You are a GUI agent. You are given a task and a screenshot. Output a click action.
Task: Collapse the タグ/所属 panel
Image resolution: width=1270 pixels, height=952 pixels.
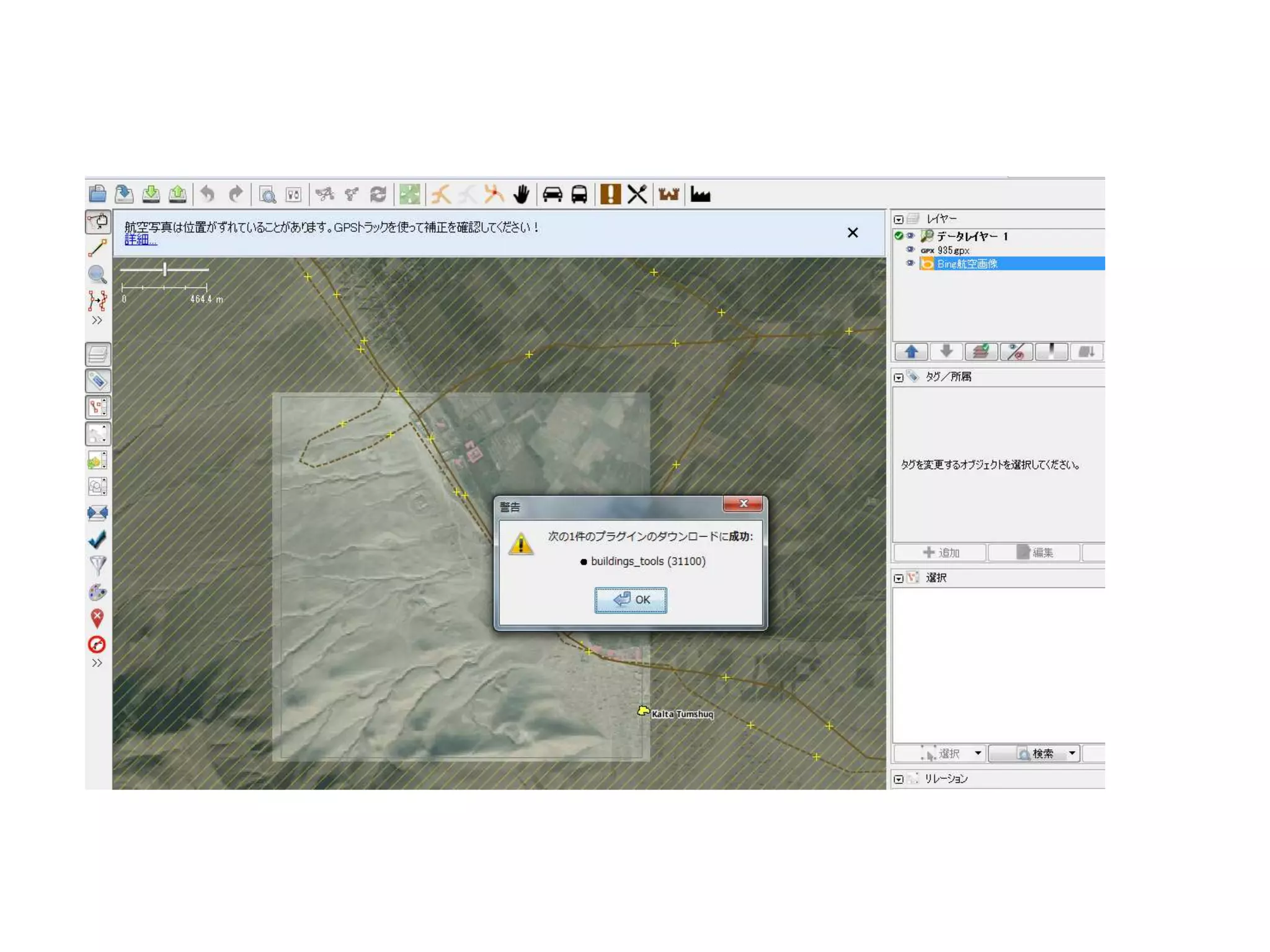(899, 377)
